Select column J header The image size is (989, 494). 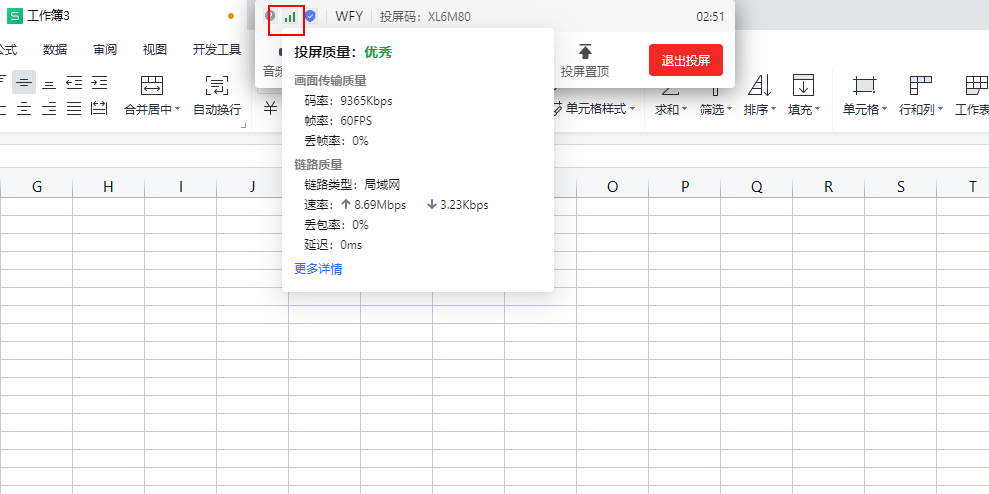[252, 187]
